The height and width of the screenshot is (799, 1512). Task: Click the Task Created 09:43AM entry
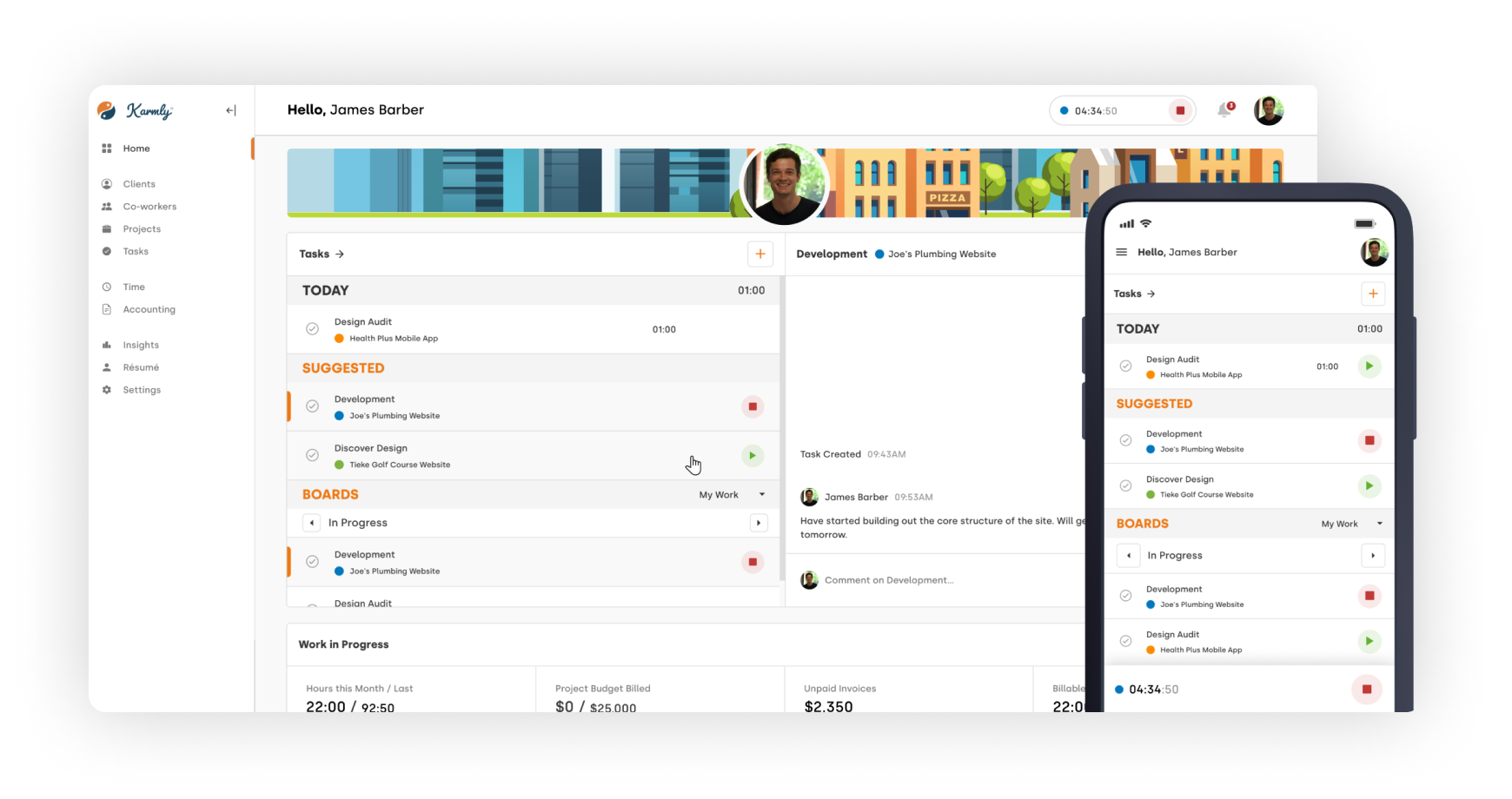853,454
